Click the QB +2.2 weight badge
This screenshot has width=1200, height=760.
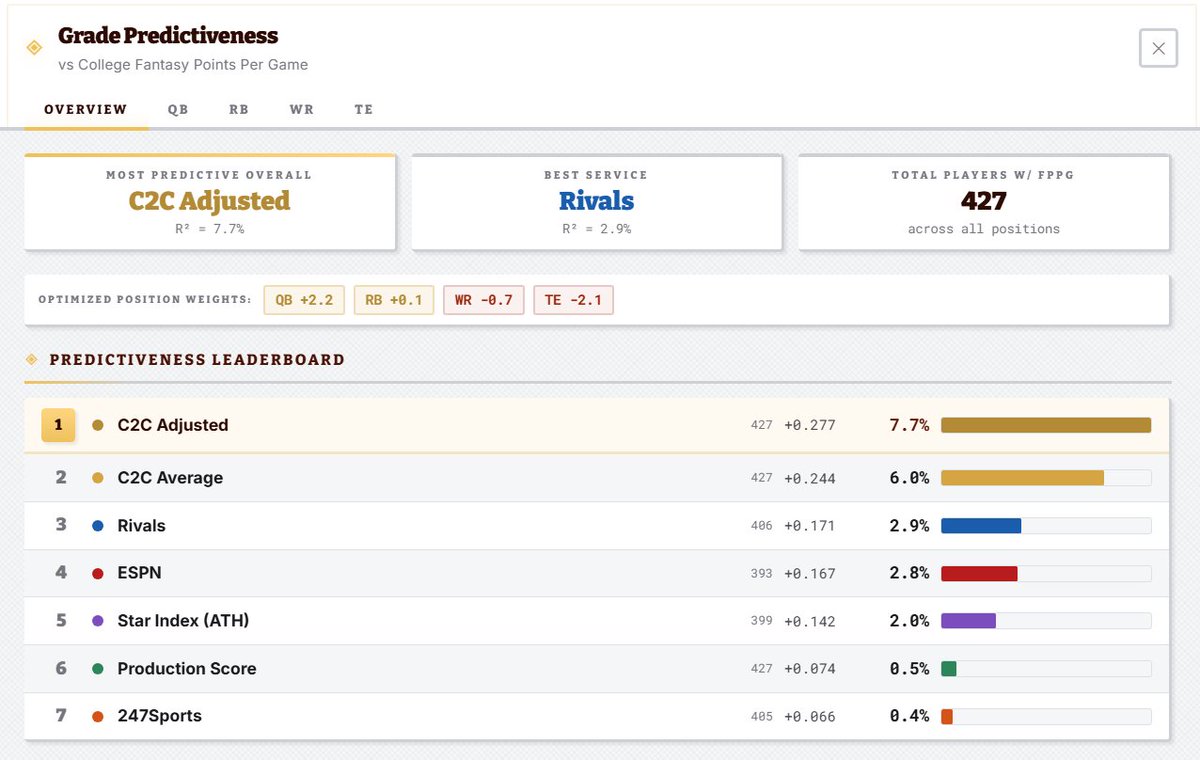point(304,300)
